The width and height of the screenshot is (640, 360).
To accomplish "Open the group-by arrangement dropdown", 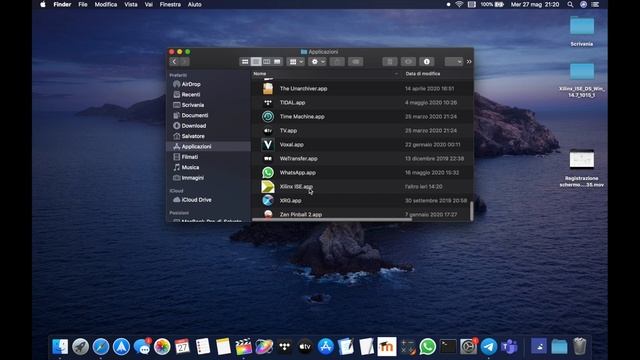I will pyautogui.click(x=296, y=62).
